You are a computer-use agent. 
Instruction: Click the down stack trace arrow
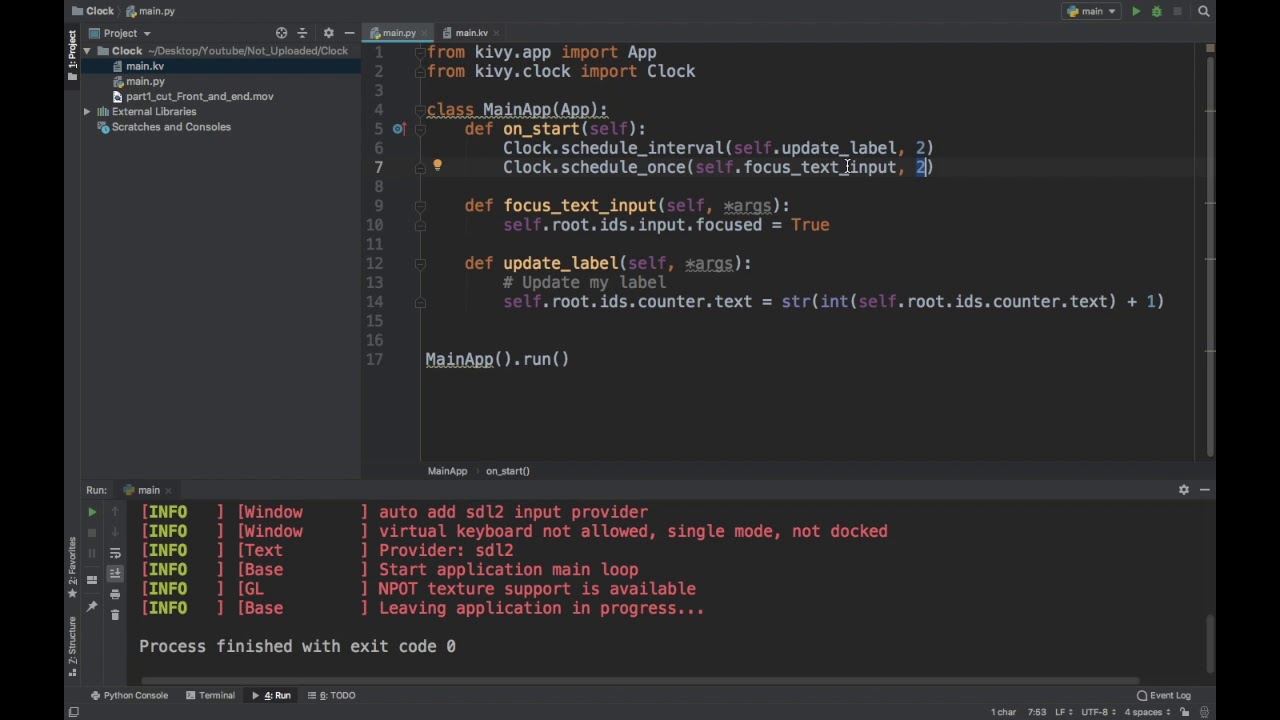(x=115, y=533)
